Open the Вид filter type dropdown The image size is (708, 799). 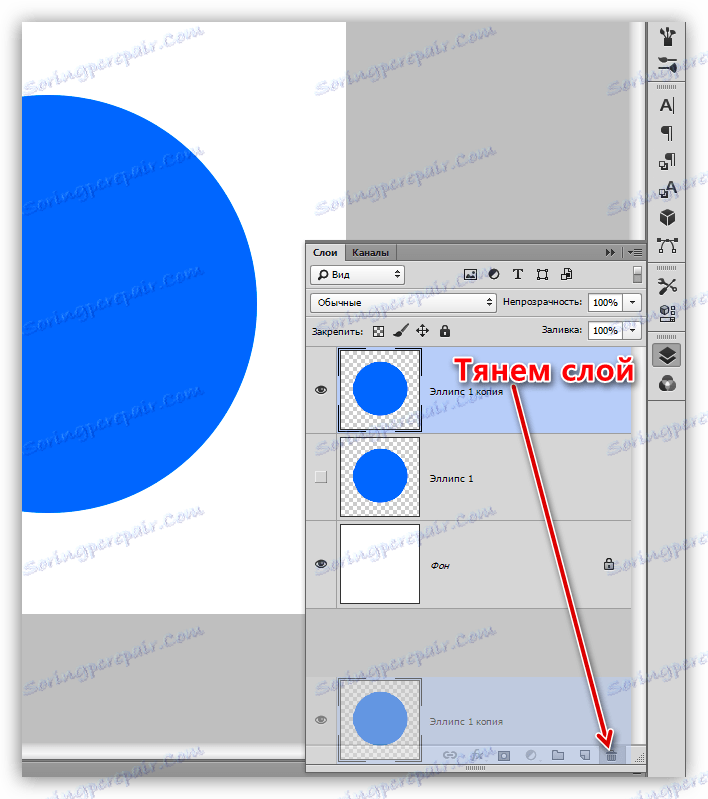coord(357,275)
